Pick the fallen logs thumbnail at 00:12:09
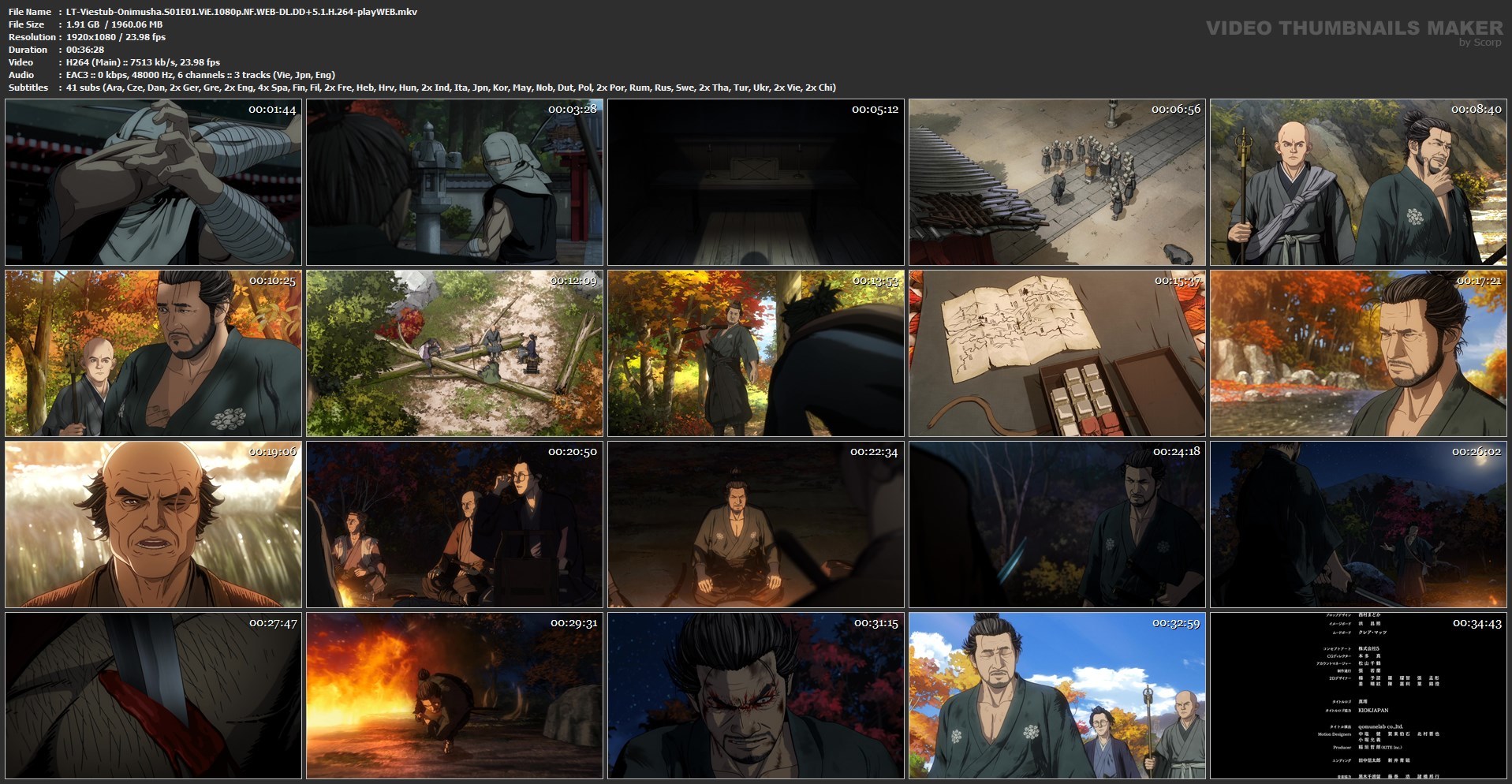This screenshot has width=1512, height=784. [454, 353]
